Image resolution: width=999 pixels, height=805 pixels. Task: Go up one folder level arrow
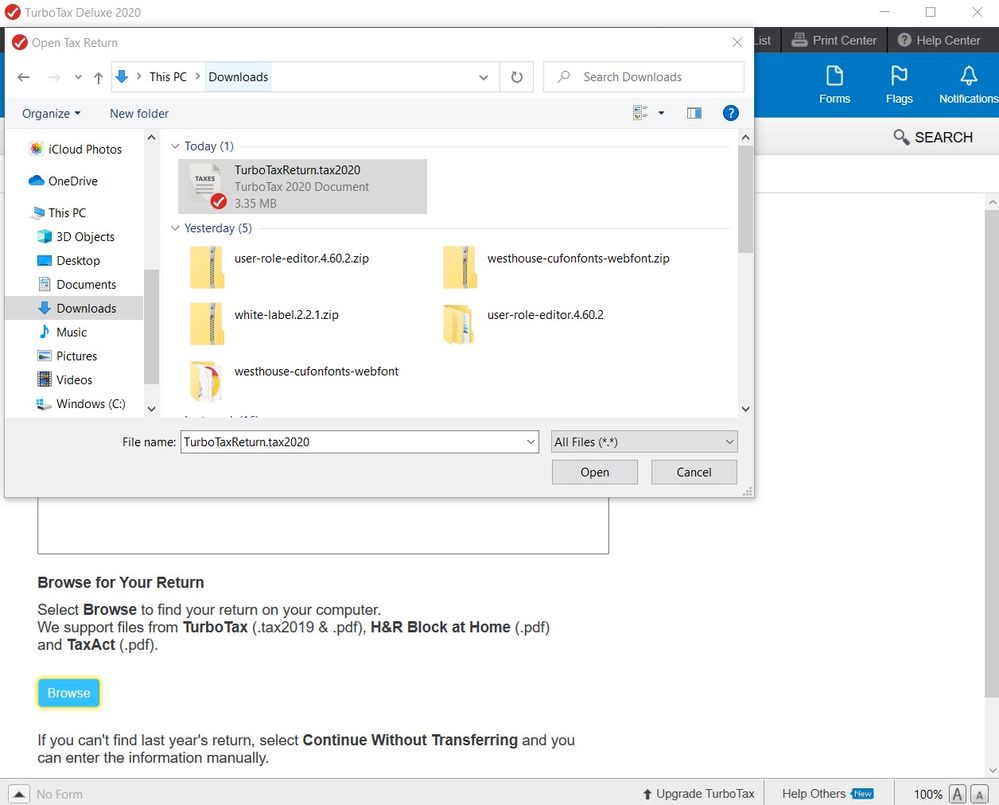click(x=98, y=77)
